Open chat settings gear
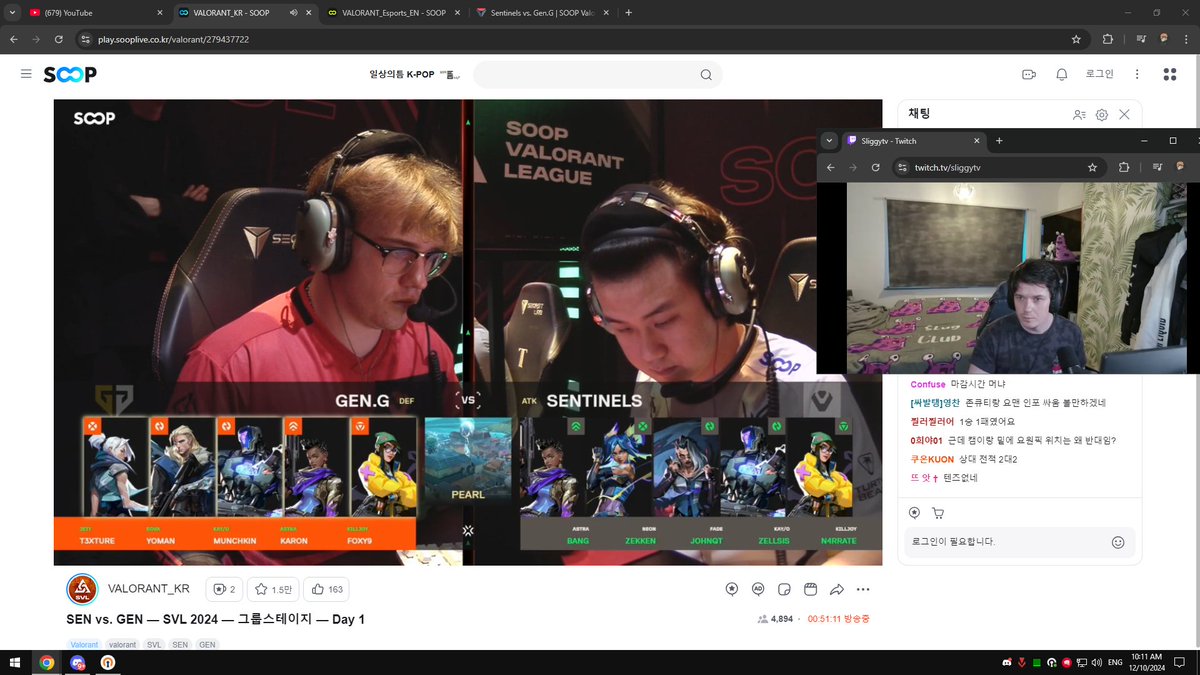 point(1102,115)
